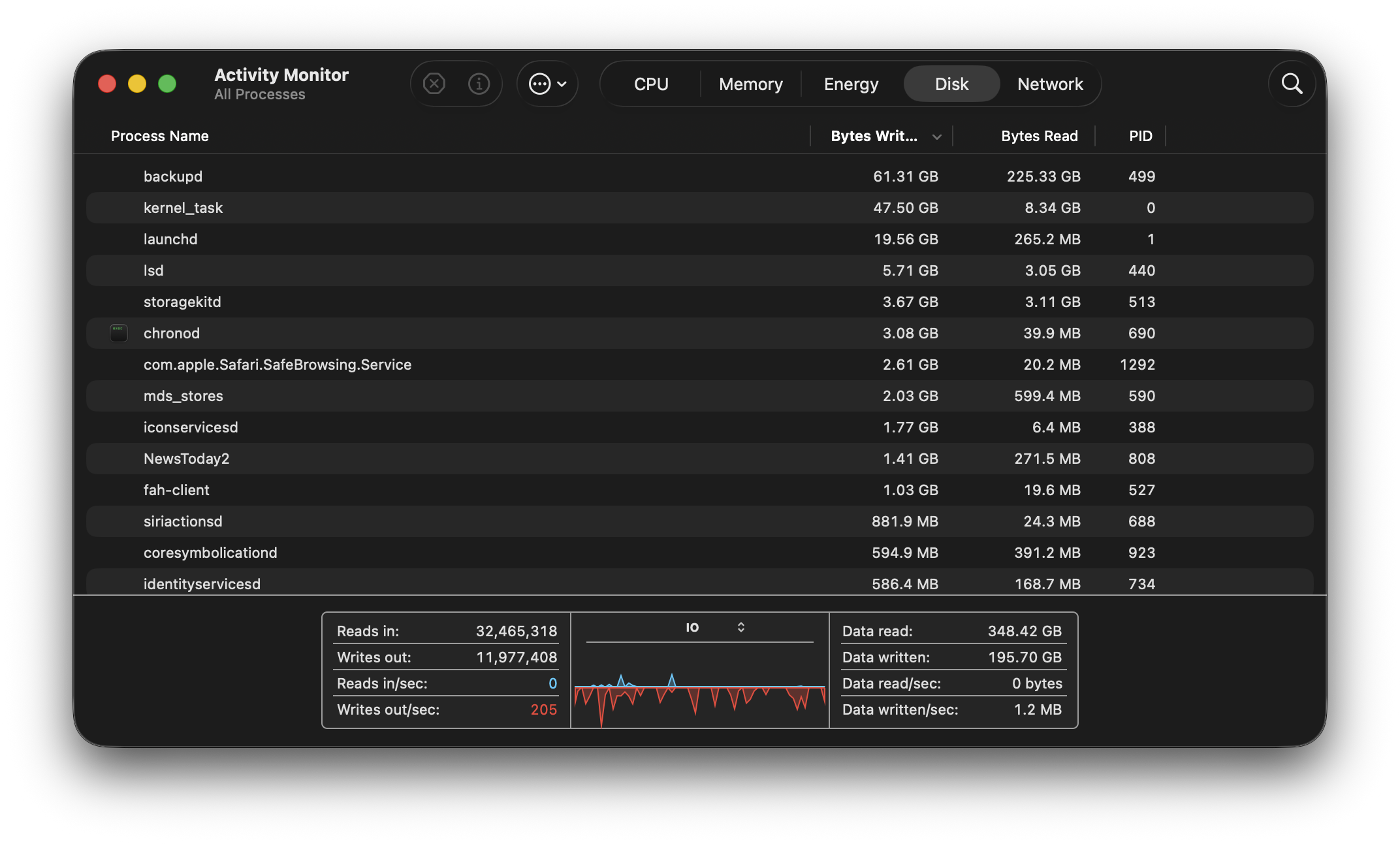Viewport: 1400px width, 844px height.
Task: Sort by PID column header
Action: pos(1141,136)
